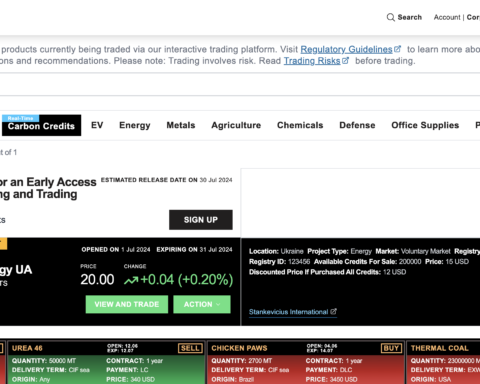Open the Account link
This screenshot has height=384, width=480.
click(447, 17)
